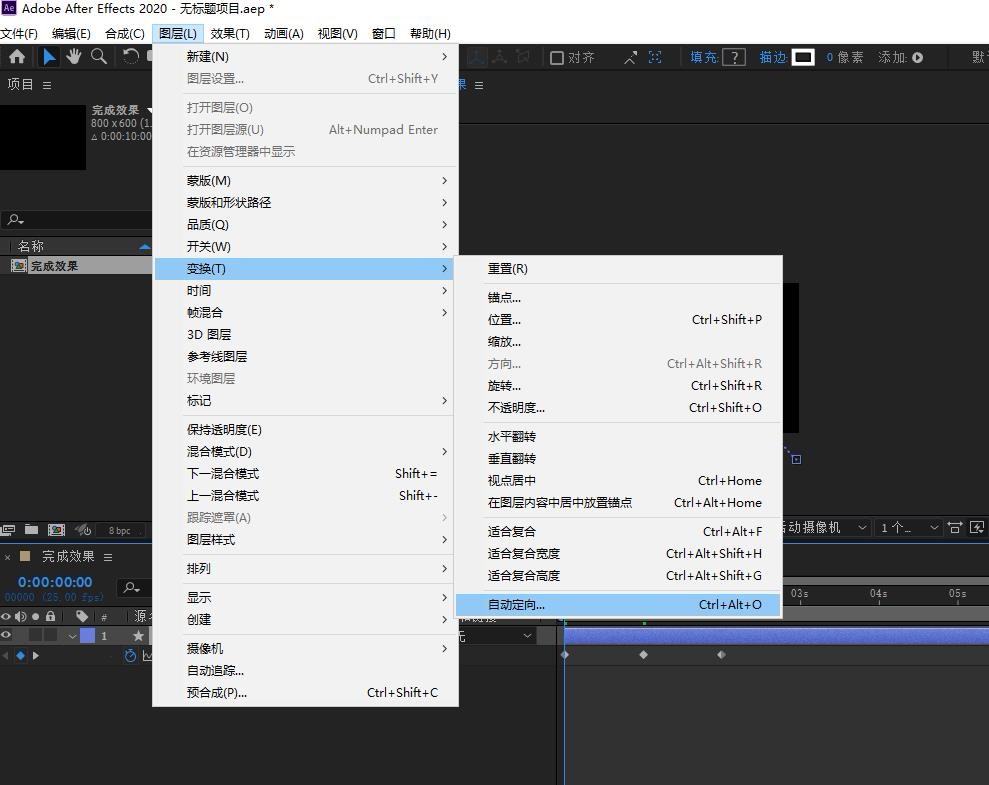
Task: Expand the 摄像机 submenu
Action: tap(307, 649)
